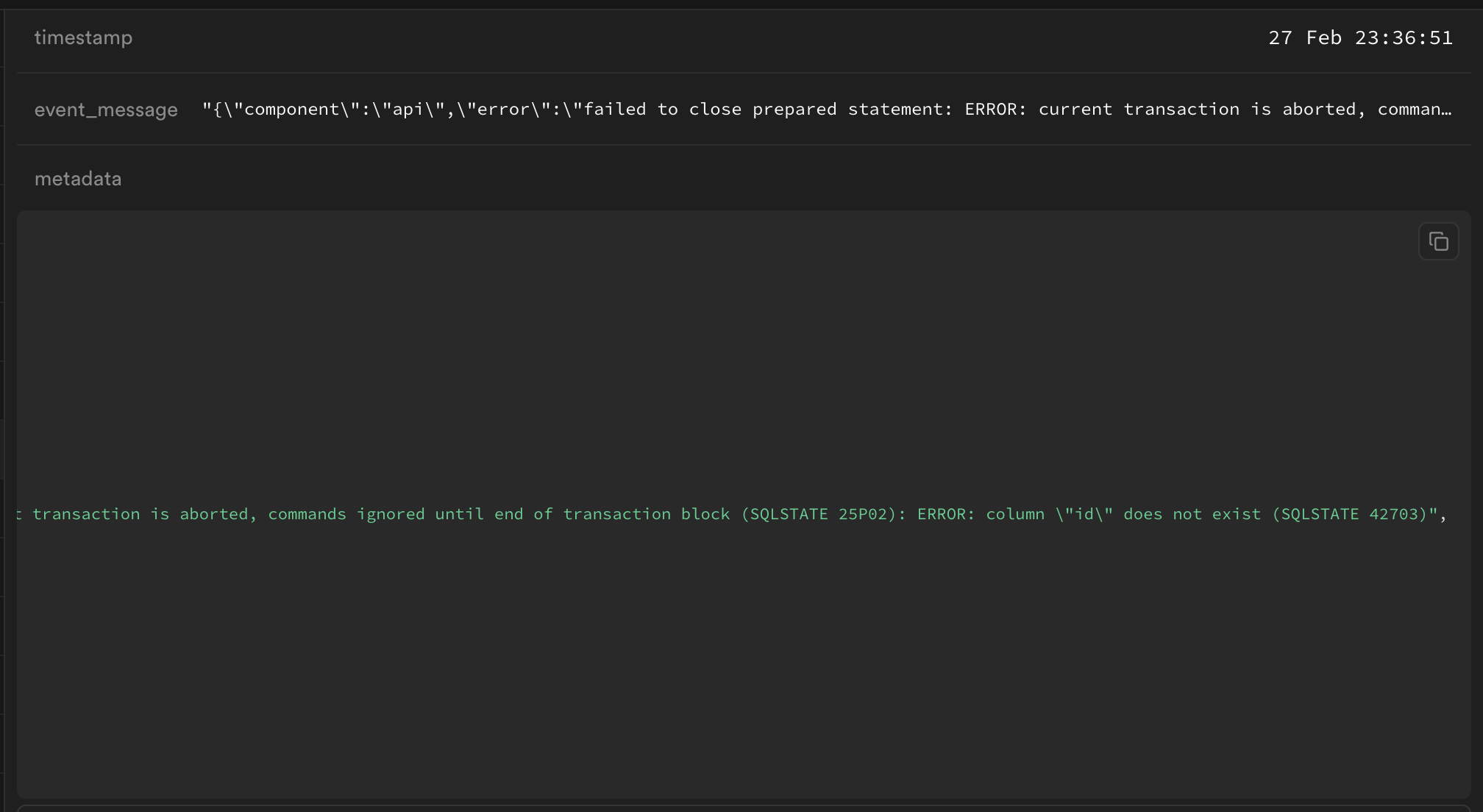Click the SQLSTATE 25P02 text in metadata
Viewport: 1483px width, 812px height.
818,514
